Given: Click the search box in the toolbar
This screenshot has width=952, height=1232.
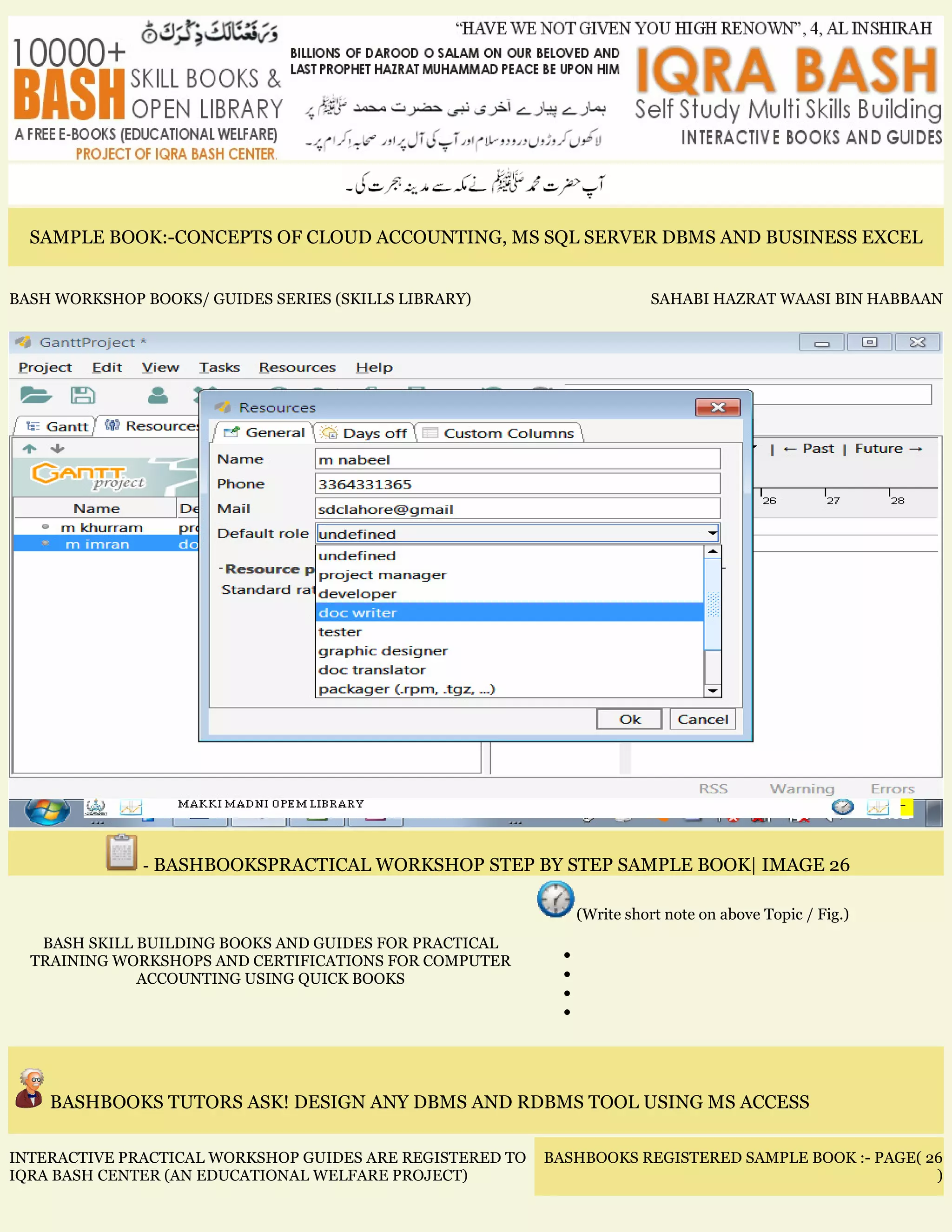Looking at the screenshot, I should point(842,395).
